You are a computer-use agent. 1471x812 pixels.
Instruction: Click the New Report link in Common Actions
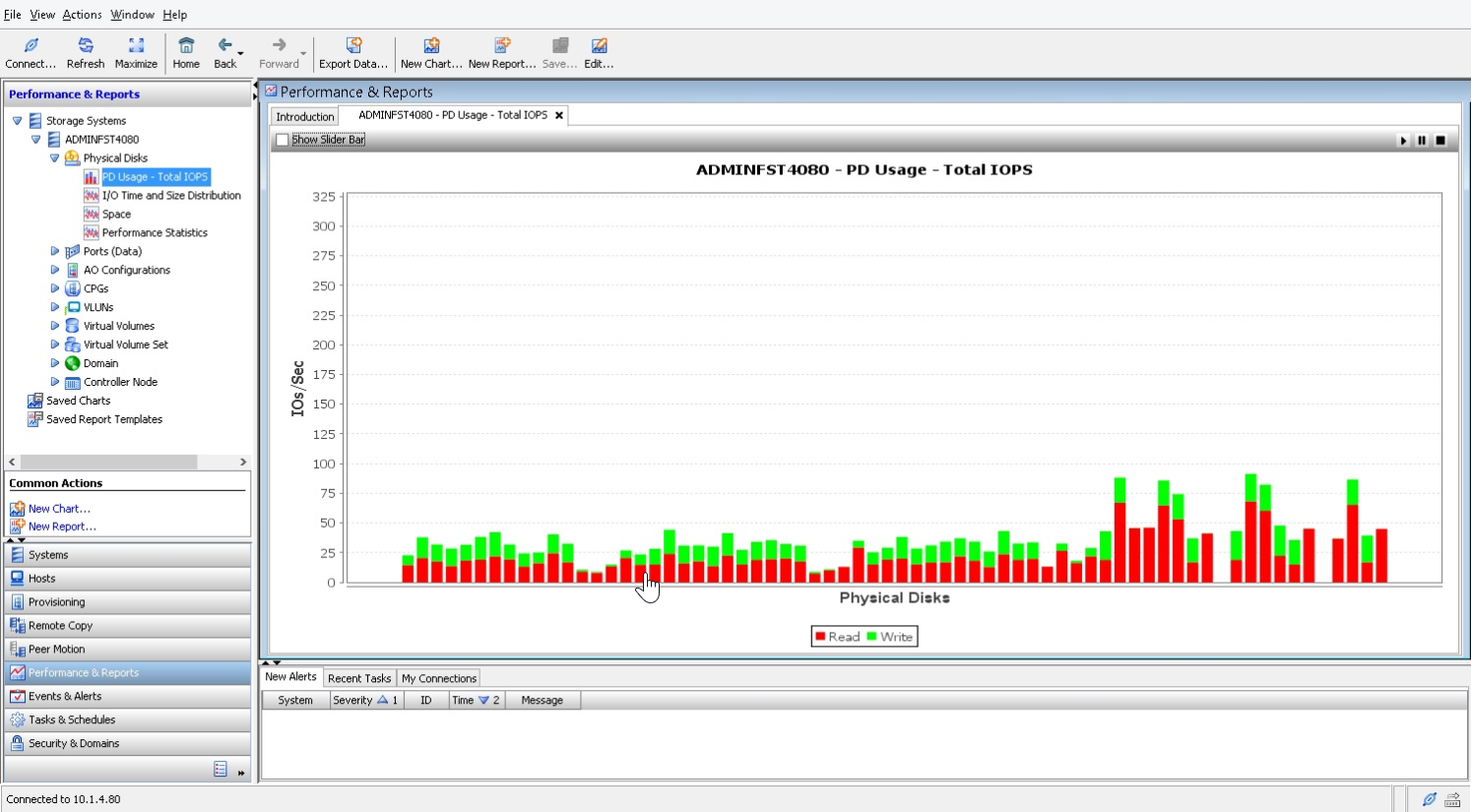click(61, 527)
